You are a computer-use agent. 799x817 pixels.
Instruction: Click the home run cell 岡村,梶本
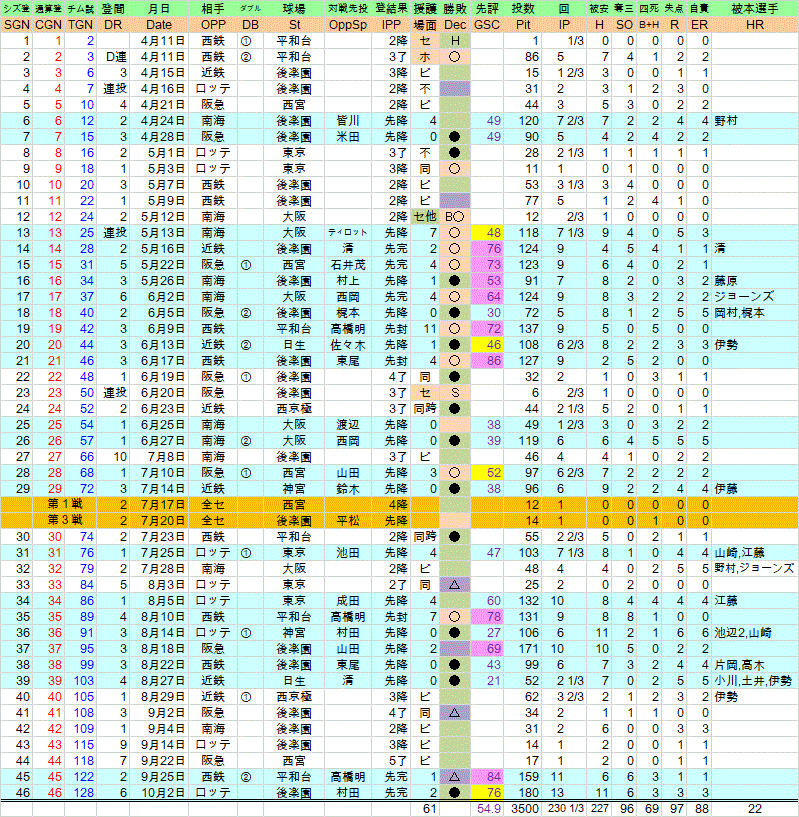(755, 313)
